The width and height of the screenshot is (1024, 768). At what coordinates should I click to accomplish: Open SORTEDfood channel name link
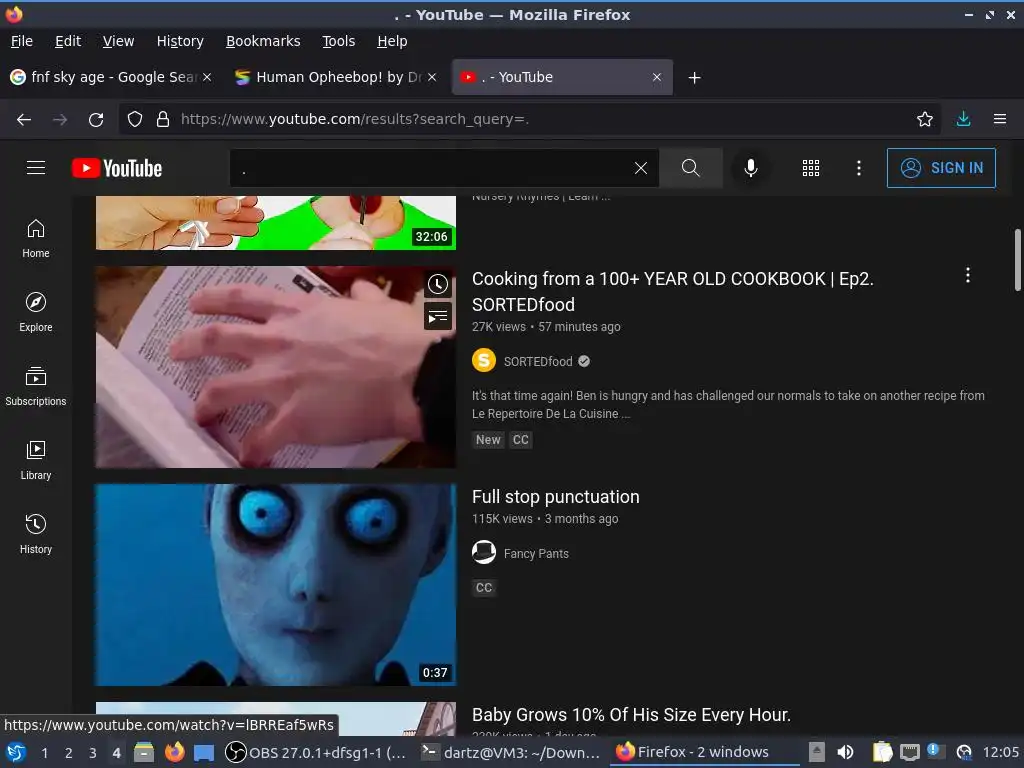[538, 361]
